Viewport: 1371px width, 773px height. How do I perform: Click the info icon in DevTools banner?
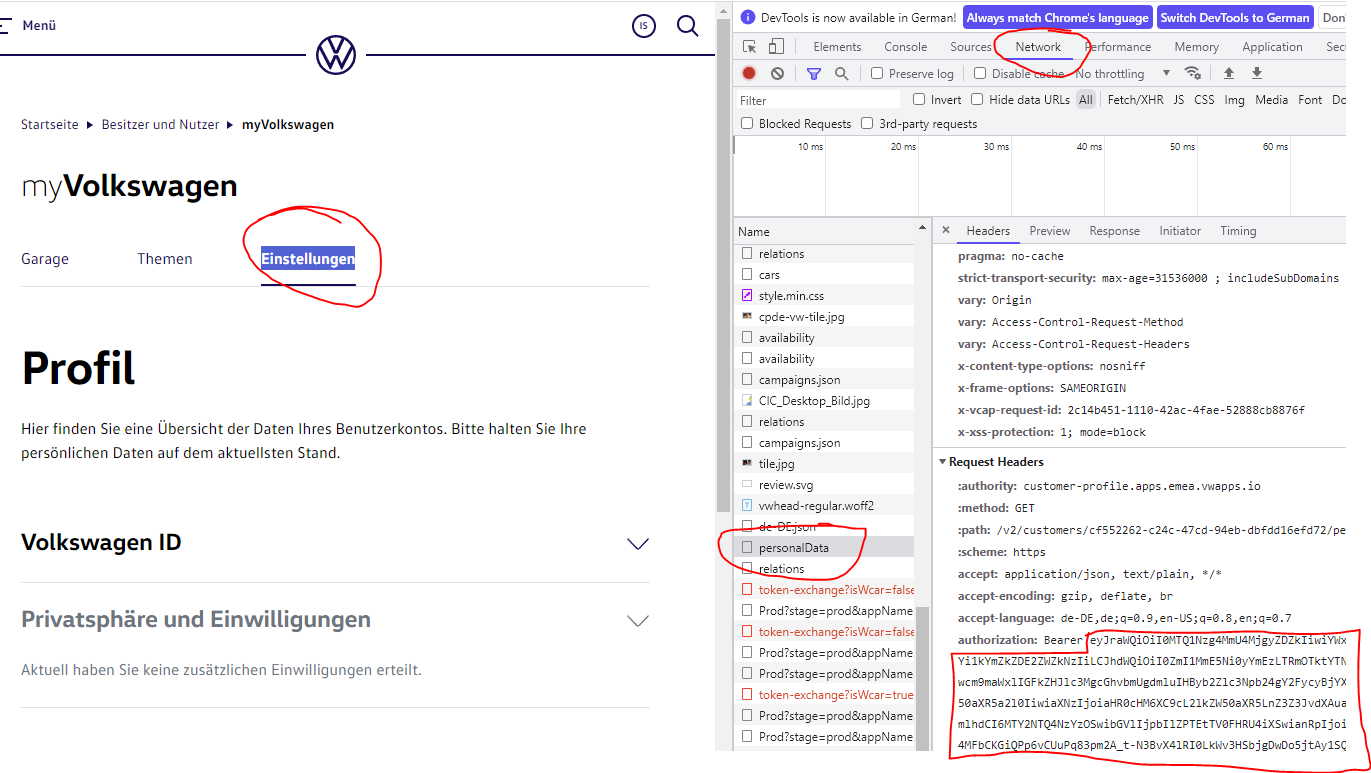point(748,18)
